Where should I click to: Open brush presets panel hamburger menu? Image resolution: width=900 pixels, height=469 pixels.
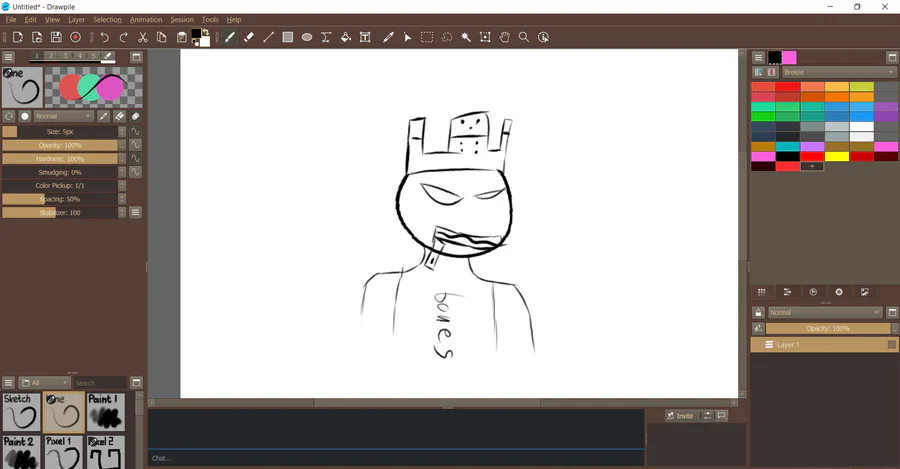(8, 383)
